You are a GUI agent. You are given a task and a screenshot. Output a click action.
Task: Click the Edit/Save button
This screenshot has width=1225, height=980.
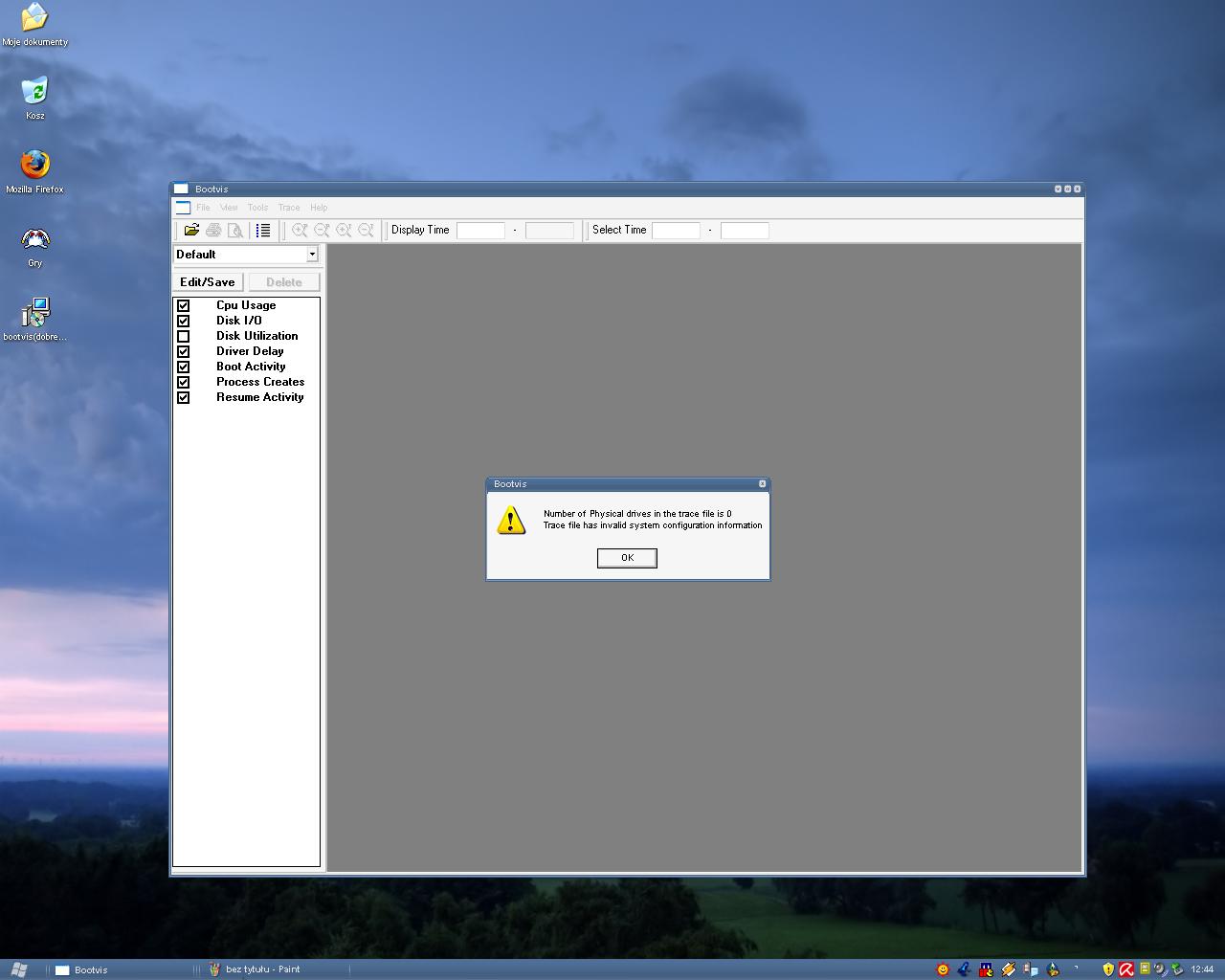tap(208, 282)
